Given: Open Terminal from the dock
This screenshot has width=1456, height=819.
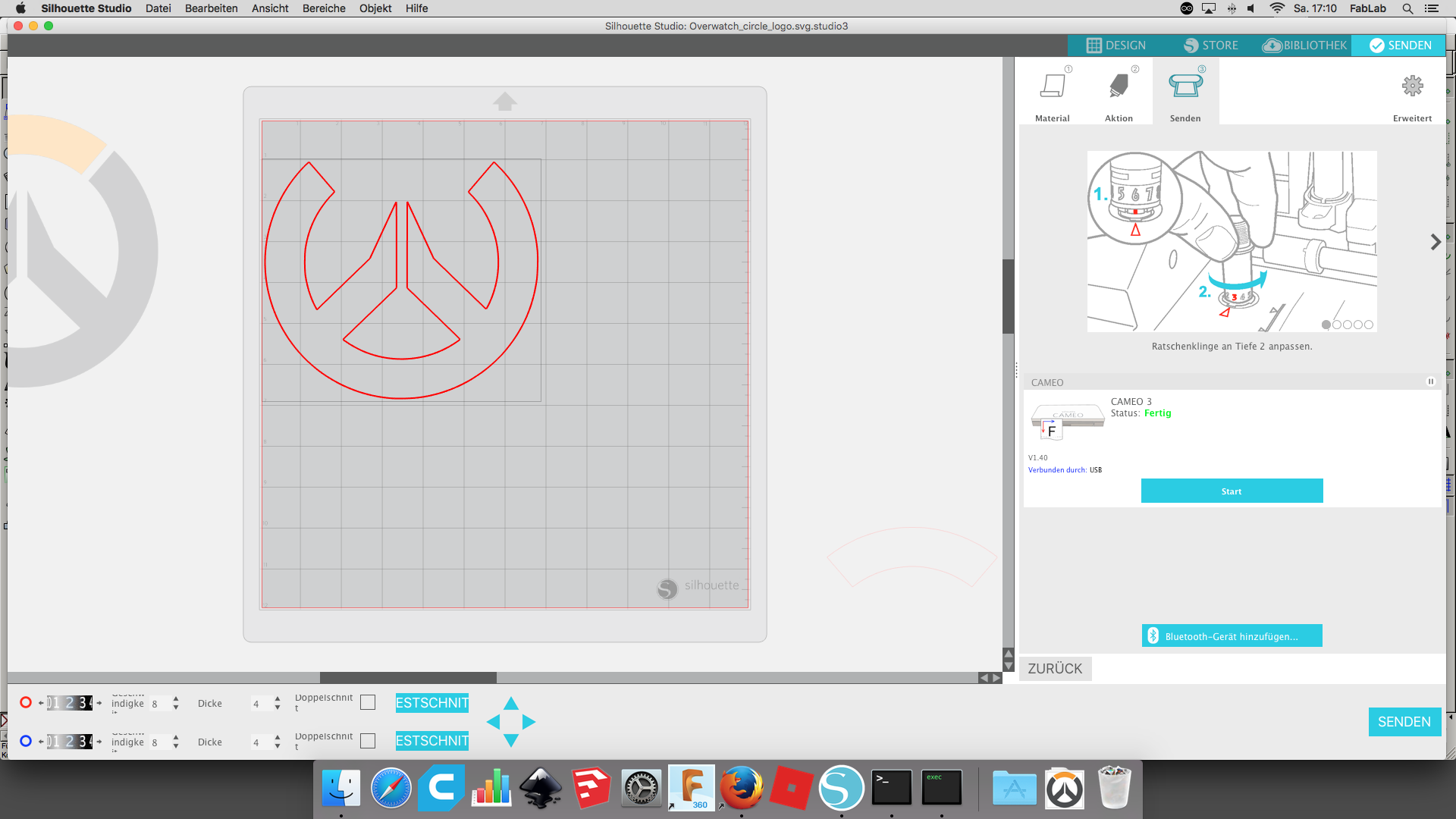Looking at the screenshot, I should (x=892, y=789).
